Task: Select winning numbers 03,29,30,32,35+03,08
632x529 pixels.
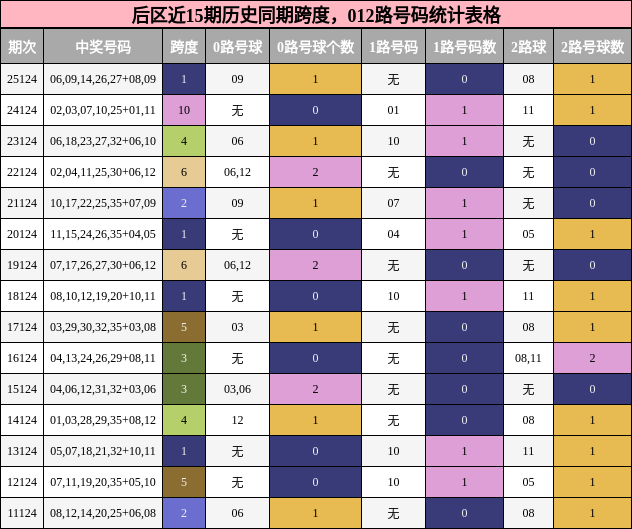Action: coord(103,327)
